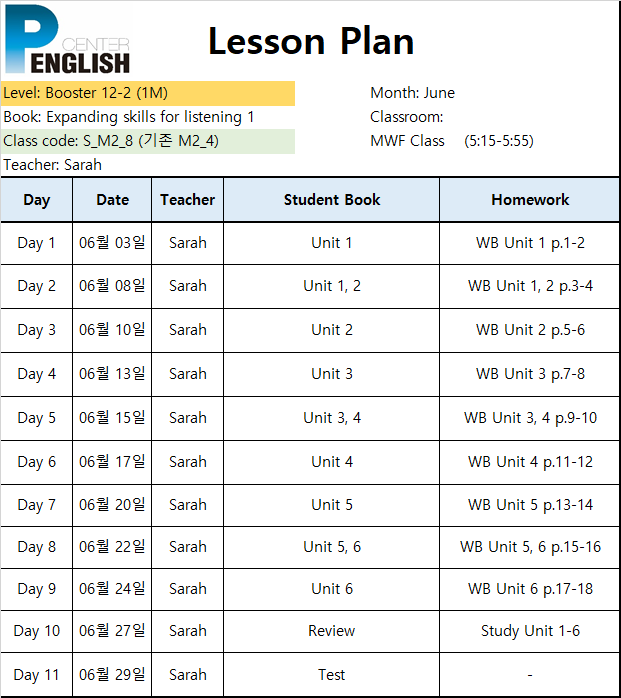621x698 pixels.
Task: Click the Day 1 date 06월 03일
Action: tap(112, 243)
